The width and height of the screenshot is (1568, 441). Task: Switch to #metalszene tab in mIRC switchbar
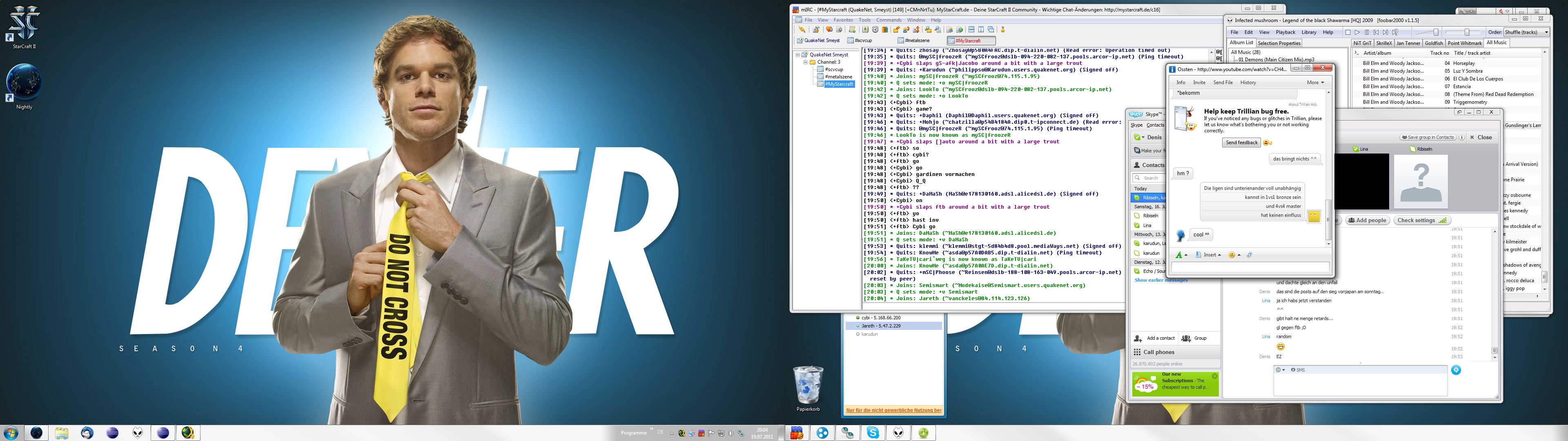pyautogui.click(x=913, y=41)
